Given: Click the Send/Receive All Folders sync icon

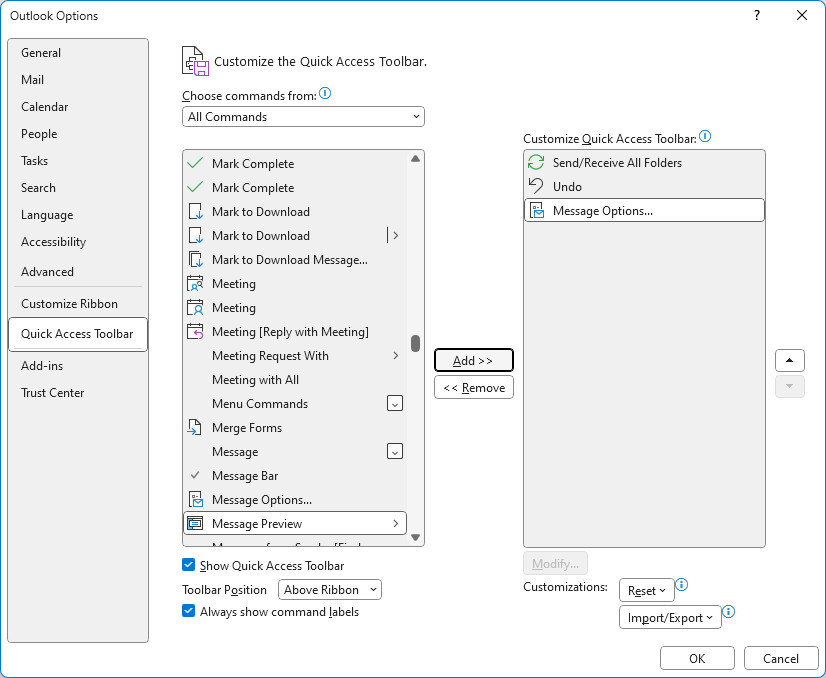Looking at the screenshot, I should point(536,163).
